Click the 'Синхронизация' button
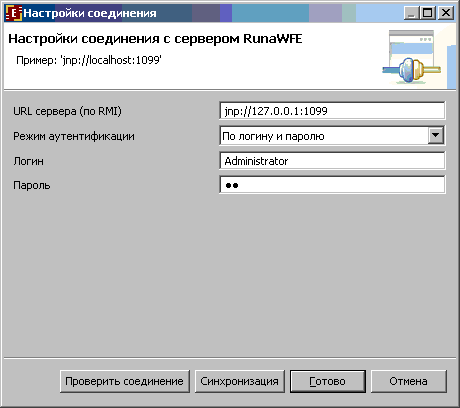 pos(240,381)
